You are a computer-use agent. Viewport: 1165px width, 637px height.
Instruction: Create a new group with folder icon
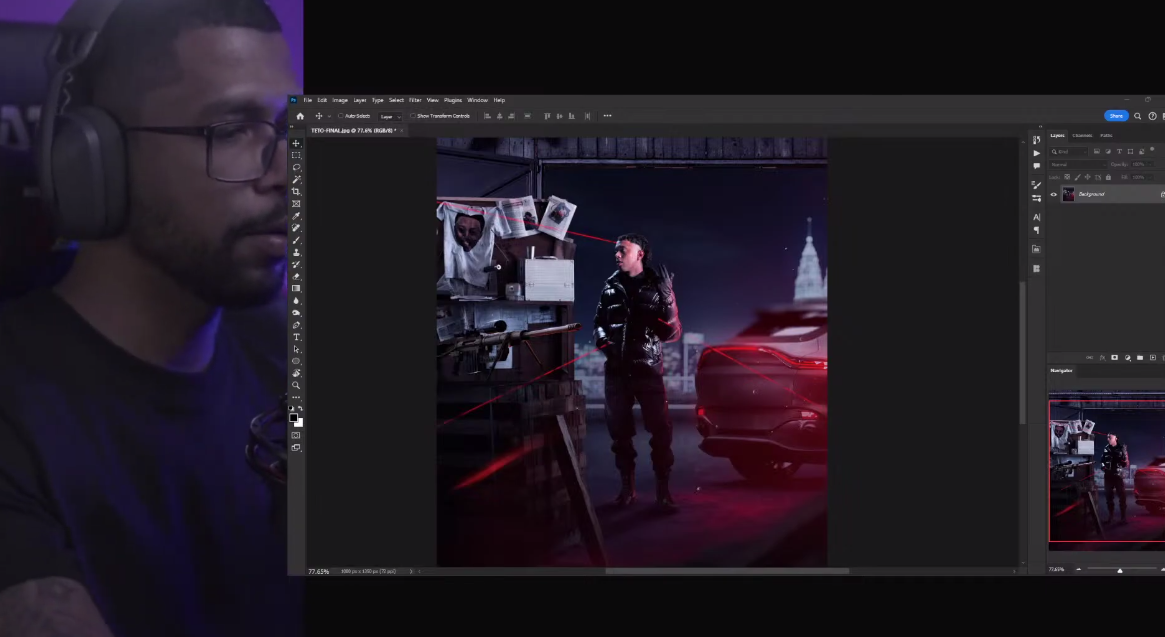click(x=1139, y=357)
